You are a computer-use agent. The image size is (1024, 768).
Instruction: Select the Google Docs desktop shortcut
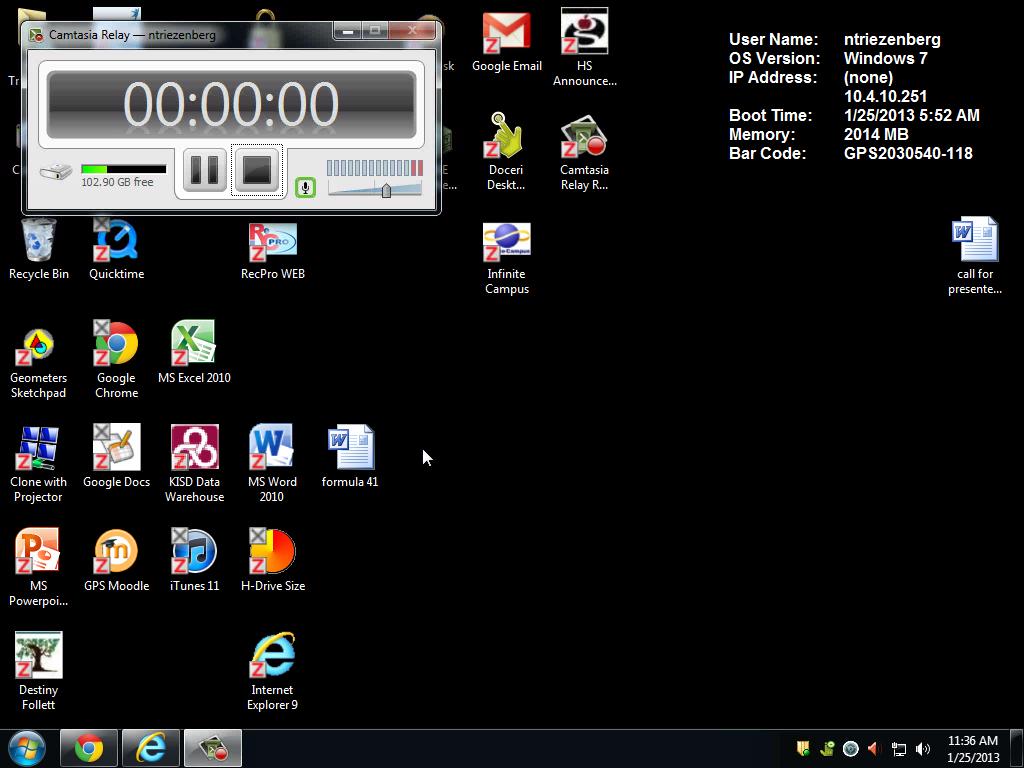[117, 456]
